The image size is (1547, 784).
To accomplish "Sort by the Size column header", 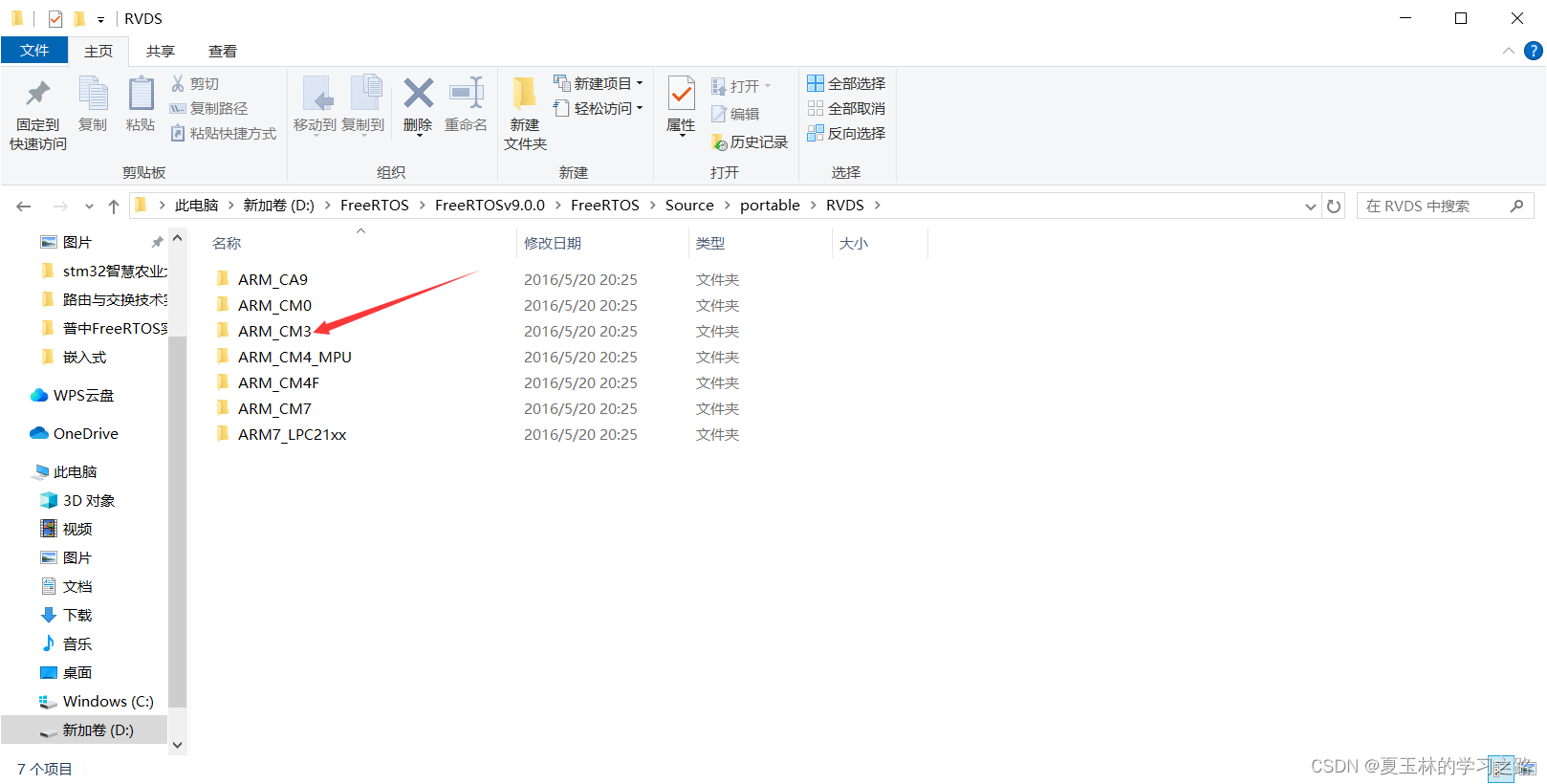I will tap(880, 243).
